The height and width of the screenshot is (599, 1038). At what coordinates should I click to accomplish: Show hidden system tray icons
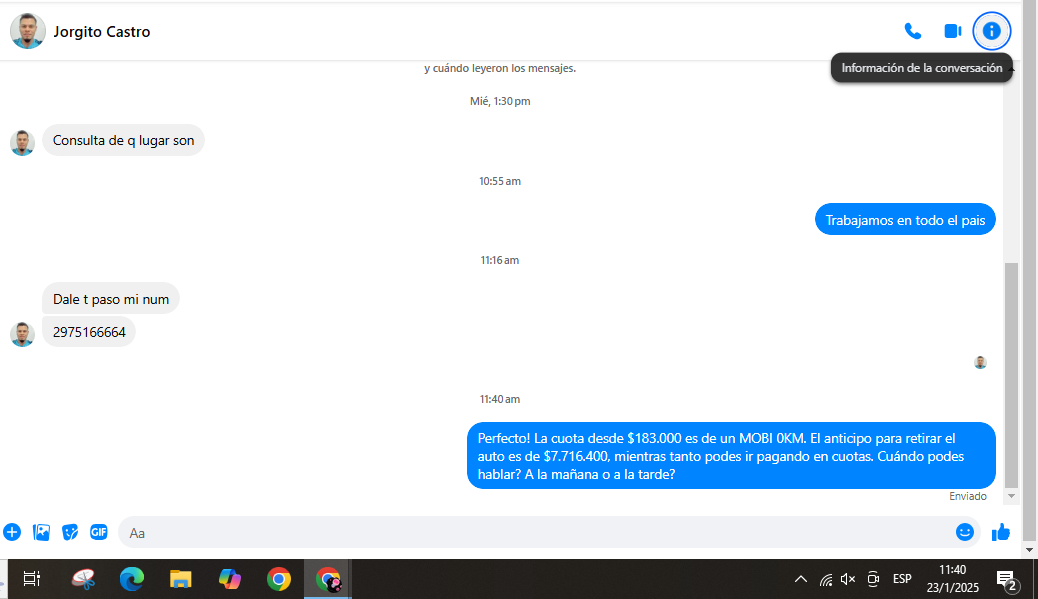800,579
